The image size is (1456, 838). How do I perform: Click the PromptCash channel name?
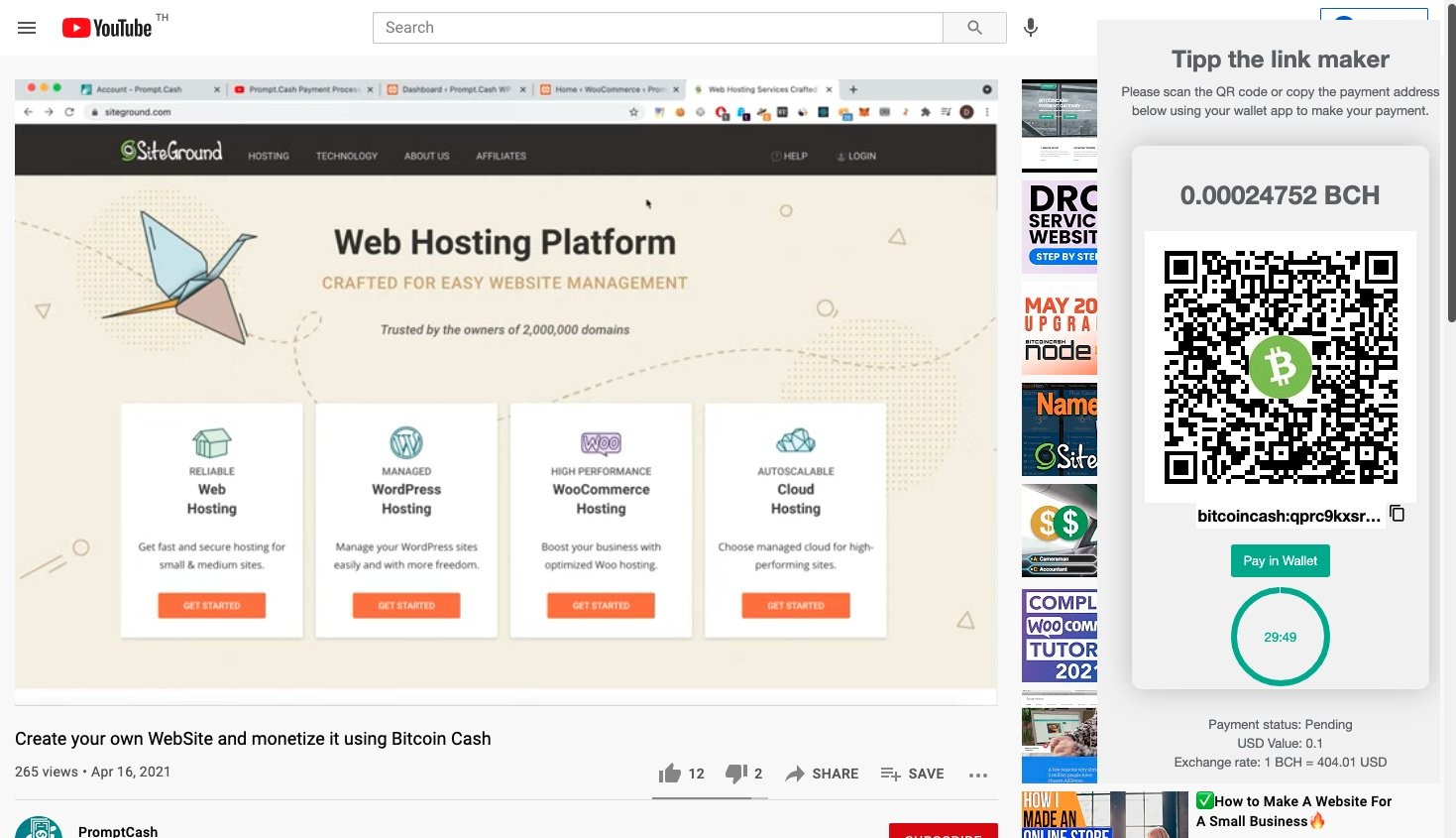[118, 831]
